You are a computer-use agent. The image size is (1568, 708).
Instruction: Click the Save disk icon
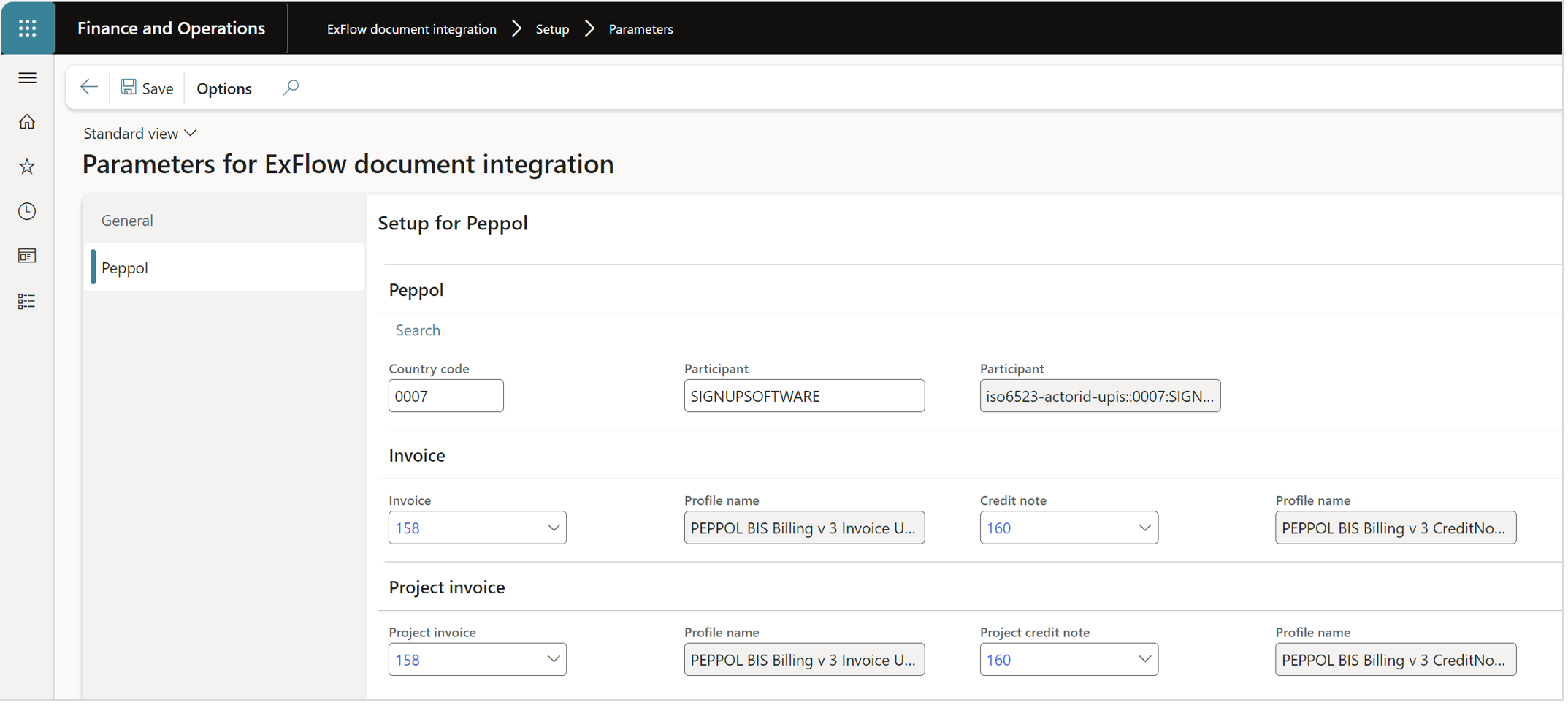click(x=129, y=87)
